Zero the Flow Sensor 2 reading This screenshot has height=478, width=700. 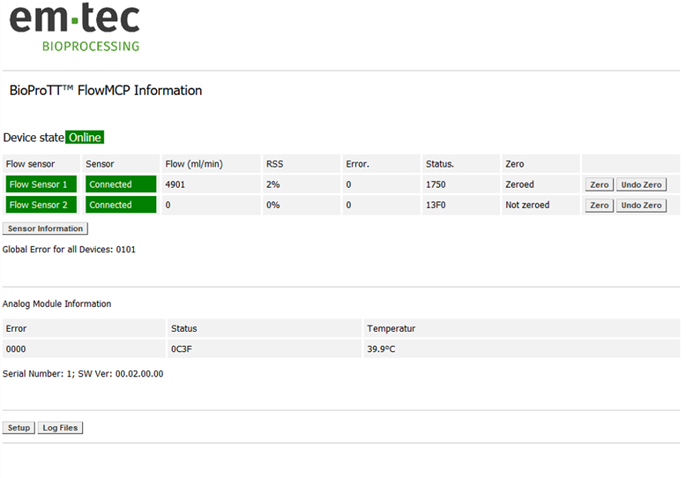[598, 205]
